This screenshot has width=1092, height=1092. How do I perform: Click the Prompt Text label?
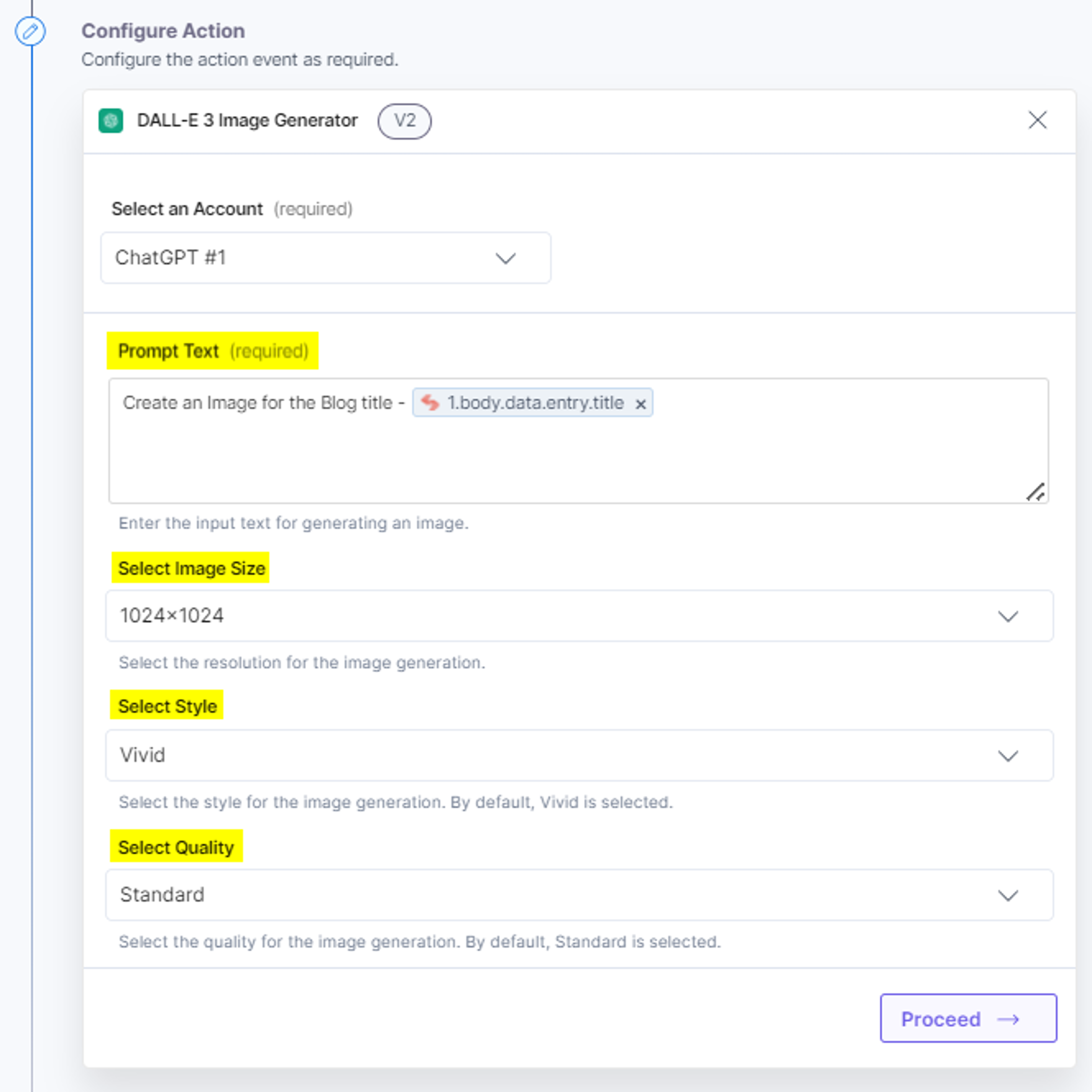168,351
